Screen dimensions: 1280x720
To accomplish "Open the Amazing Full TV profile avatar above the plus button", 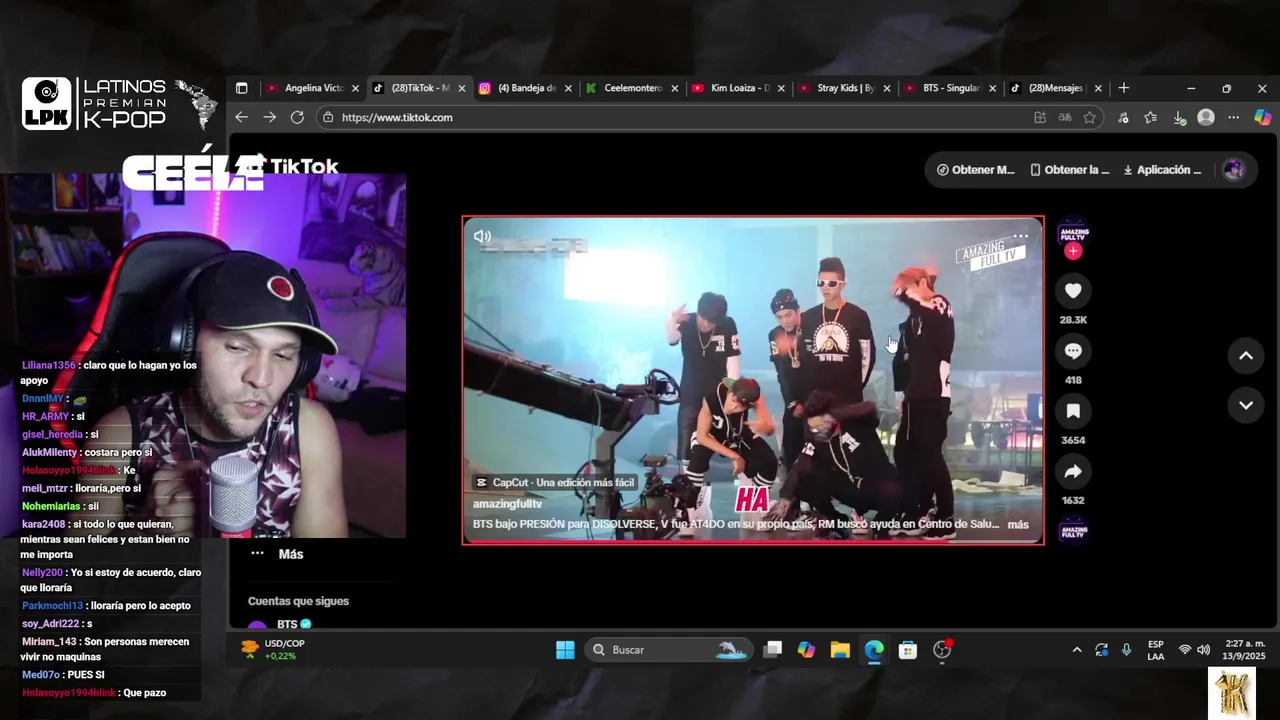I will coord(1073,232).
